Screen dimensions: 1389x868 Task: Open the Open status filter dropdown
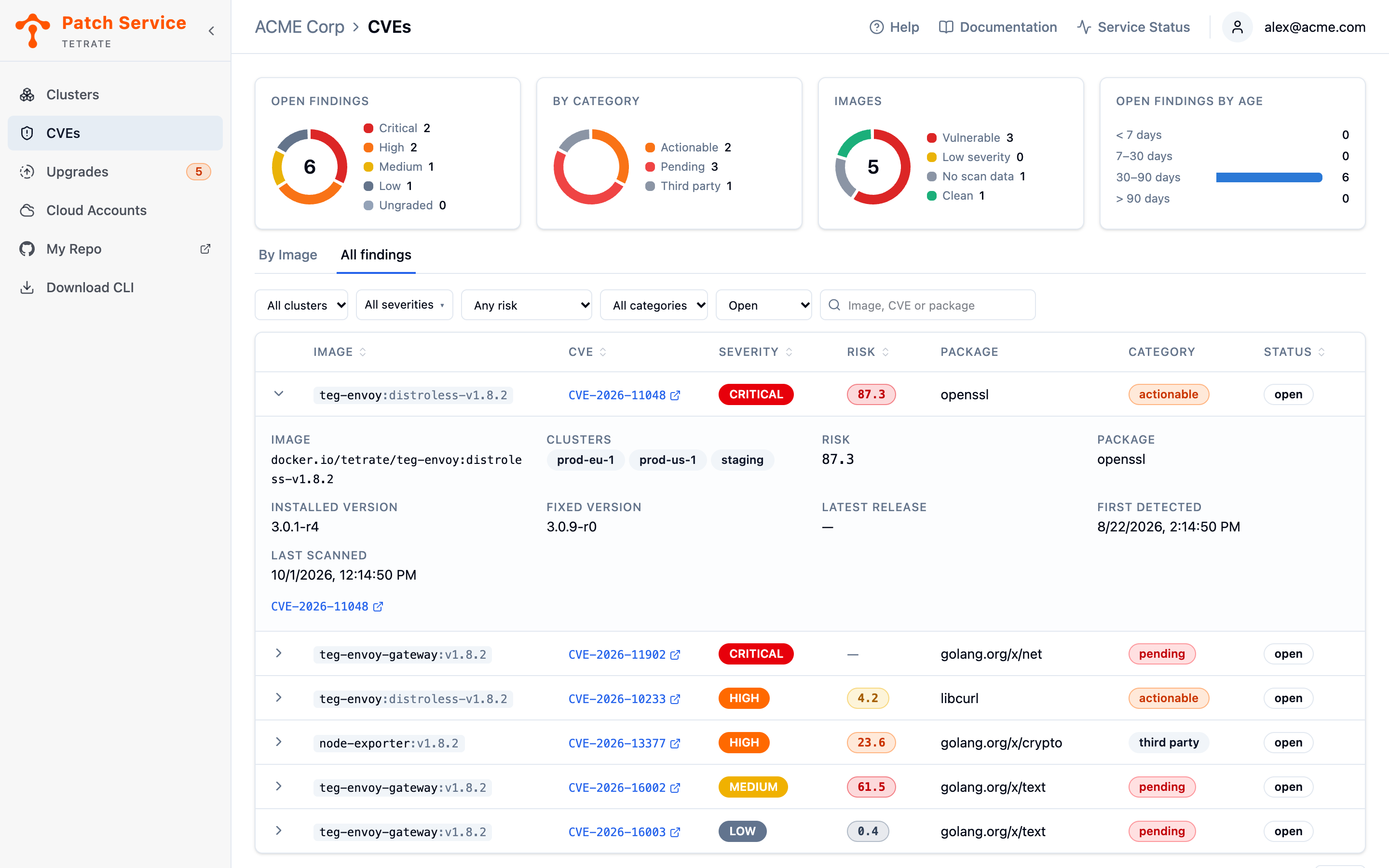click(x=764, y=305)
